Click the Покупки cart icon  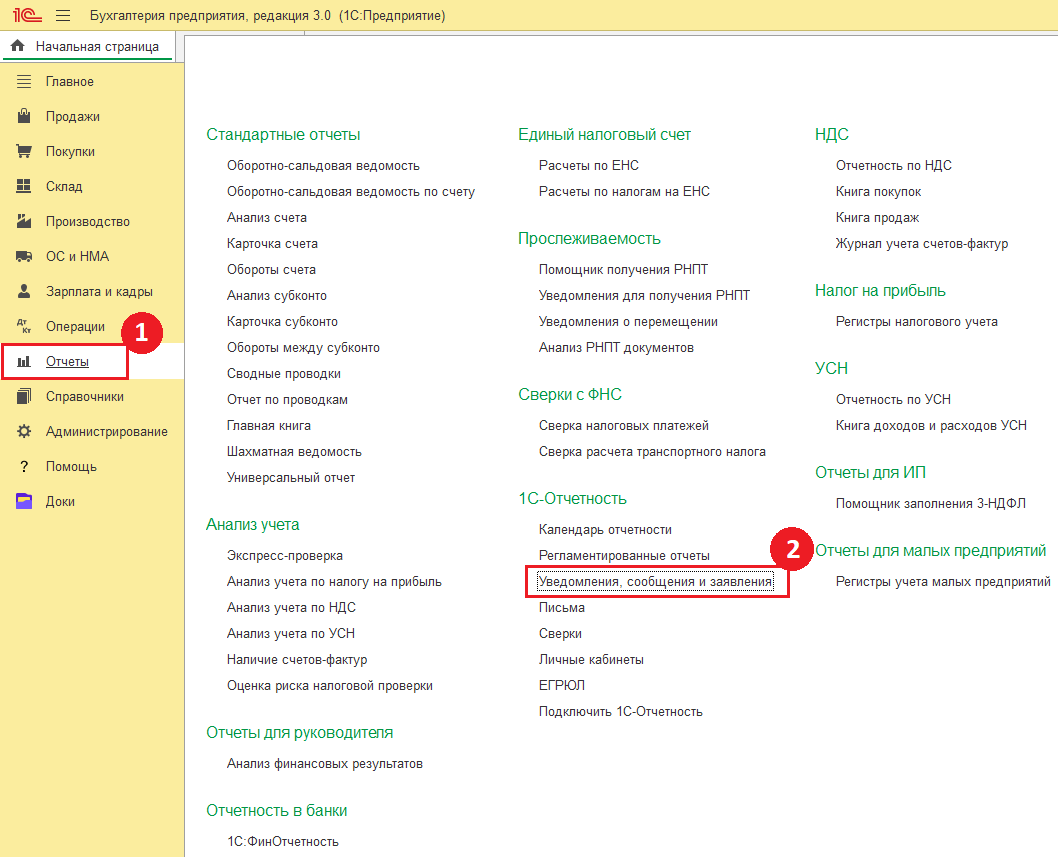click(x=24, y=151)
